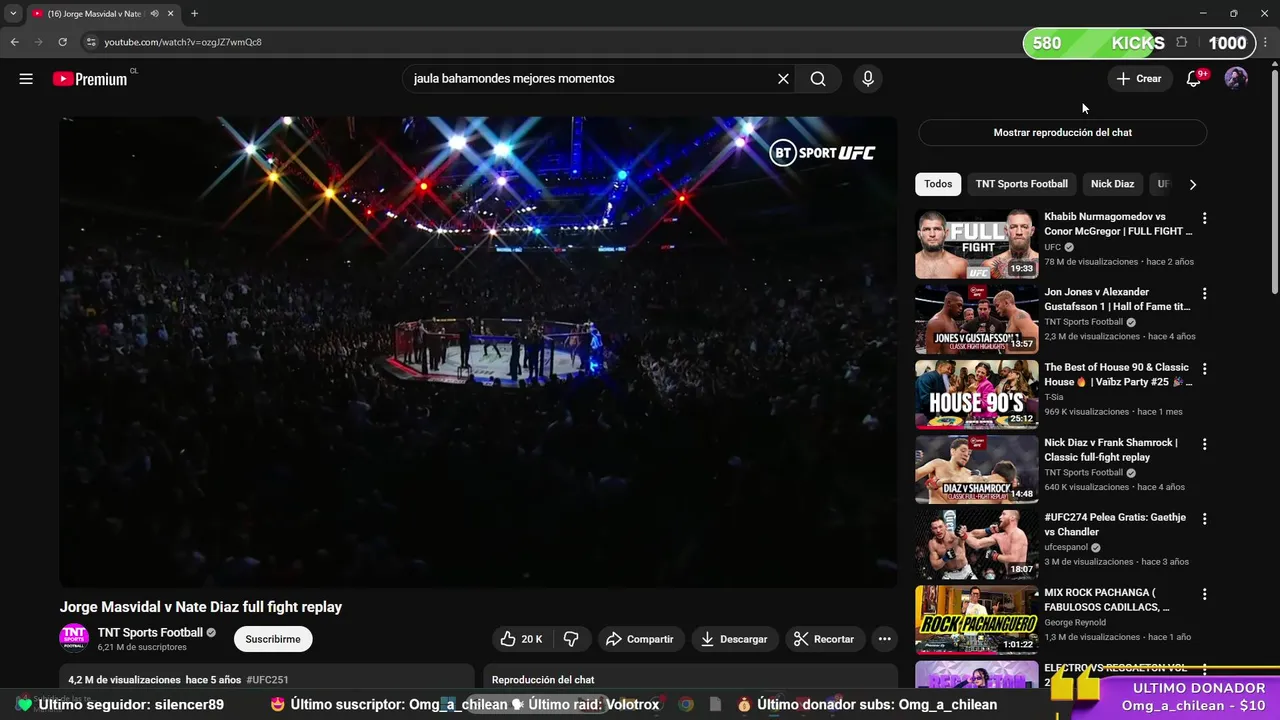Open The Best of House 90 title
1280x720 pixels.
click(x=1118, y=374)
